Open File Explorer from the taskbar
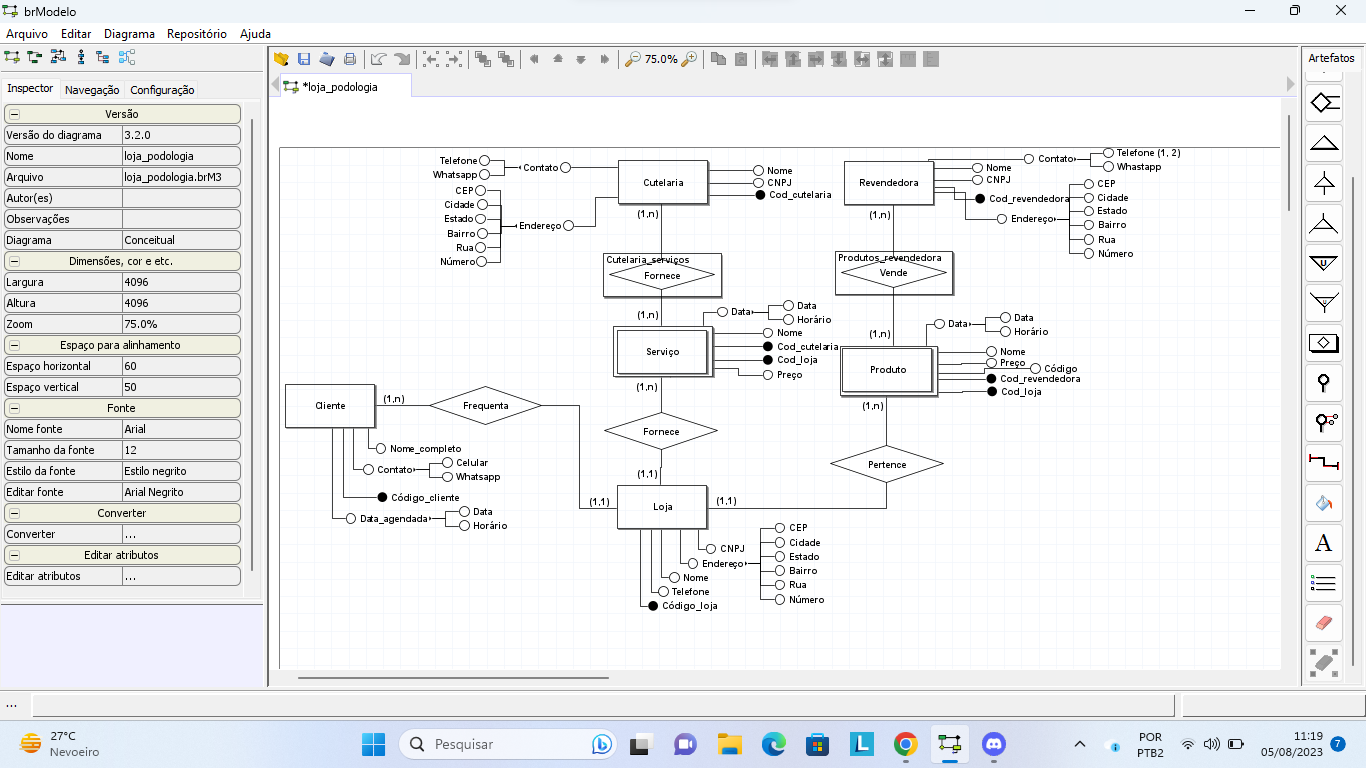 [x=729, y=744]
